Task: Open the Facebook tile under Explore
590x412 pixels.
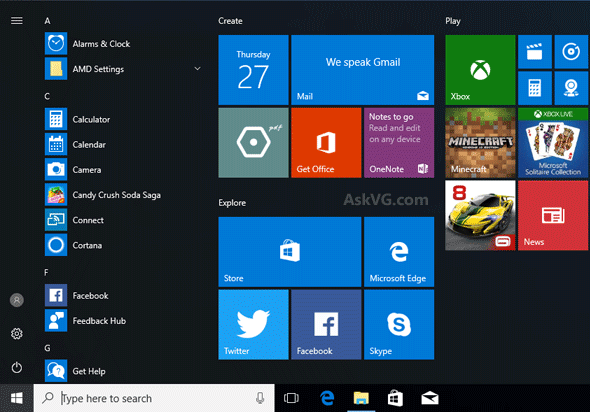Action: [x=326, y=324]
